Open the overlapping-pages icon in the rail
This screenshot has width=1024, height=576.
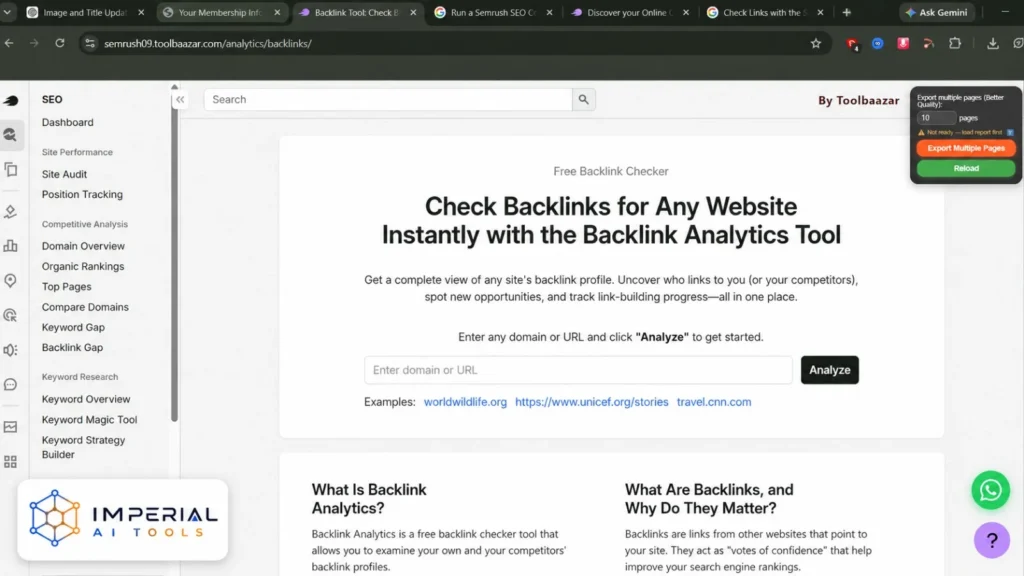click(10, 170)
